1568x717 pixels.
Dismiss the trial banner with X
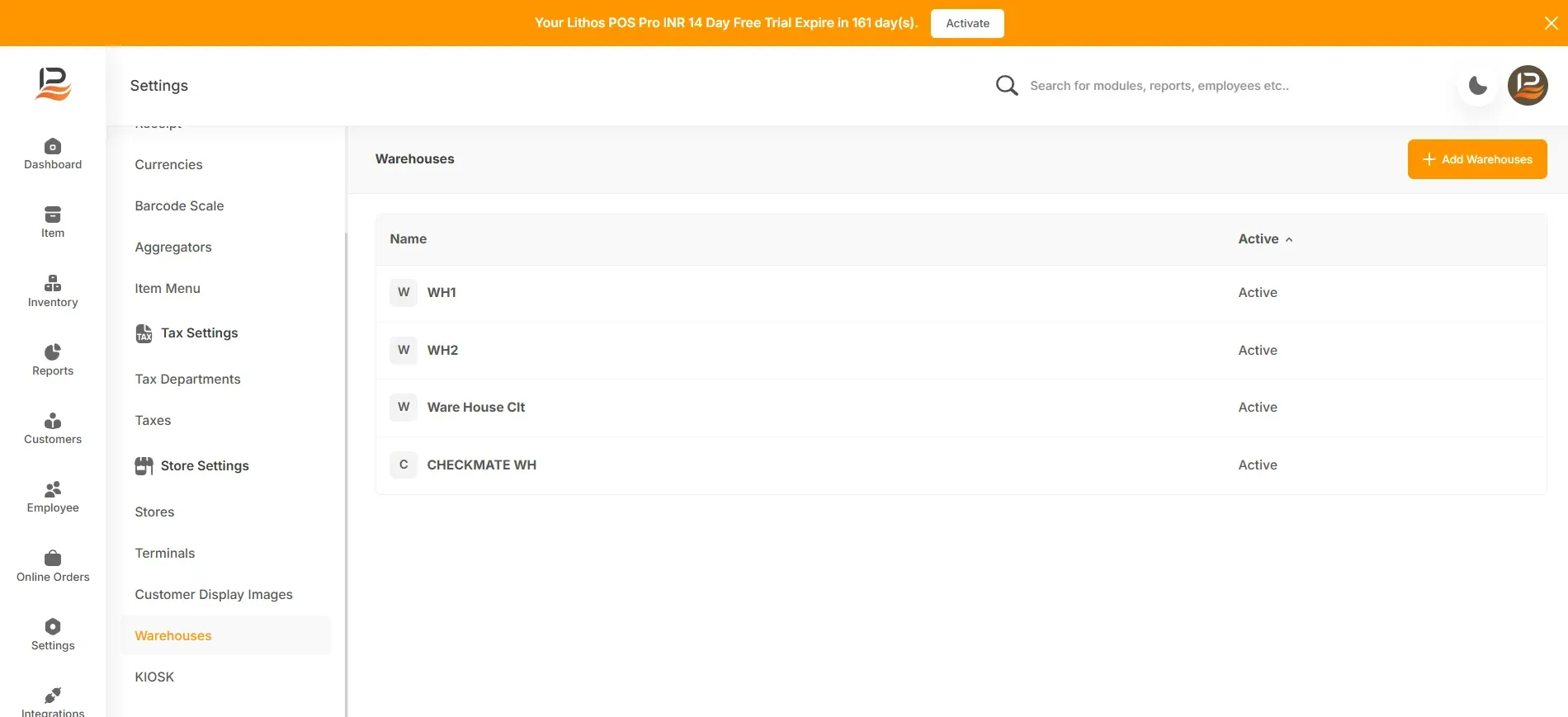point(1551,23)
